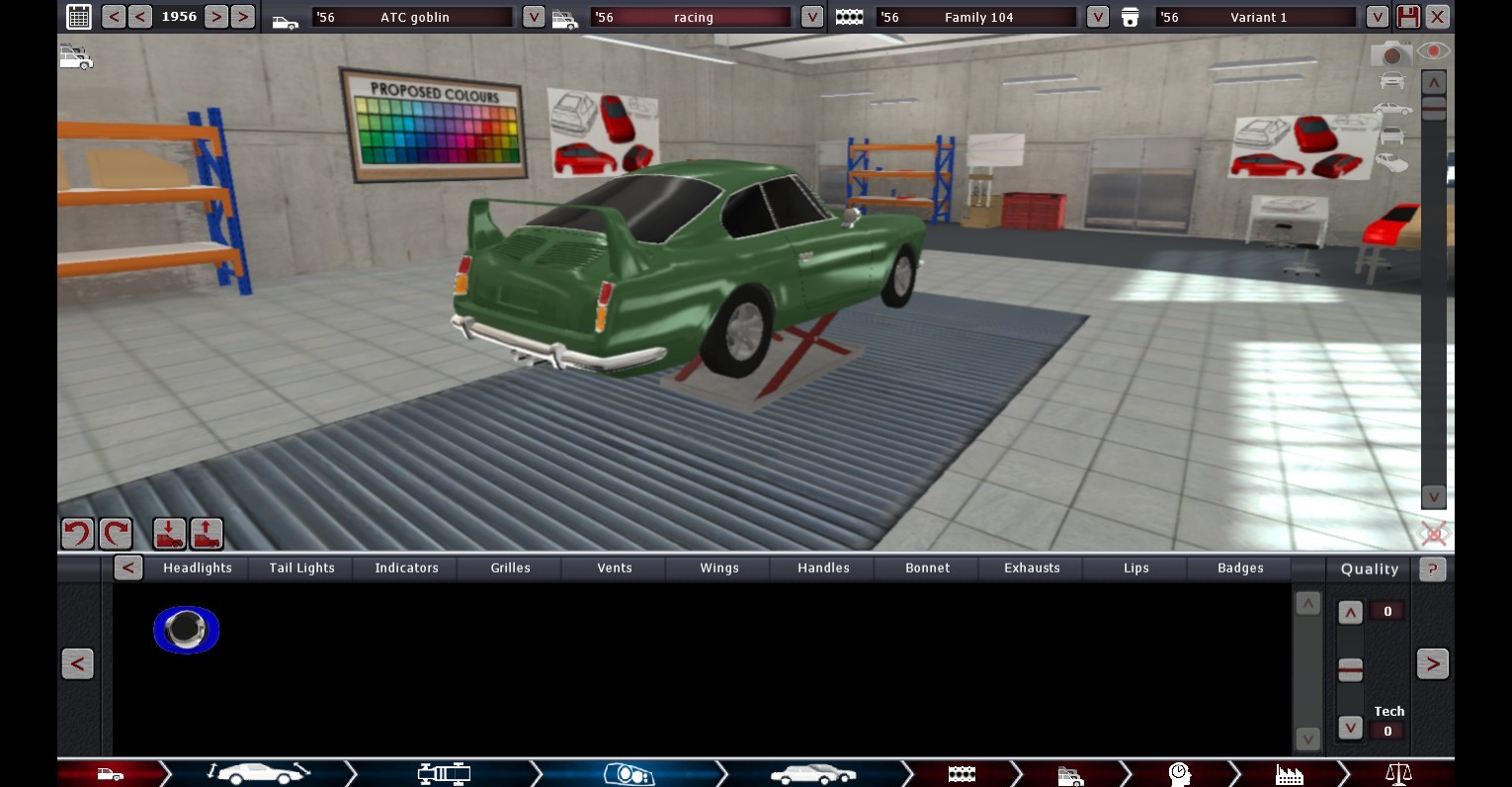
Task: Toggle the red eye visibility icon
Action: click(x=1433, y=50)
